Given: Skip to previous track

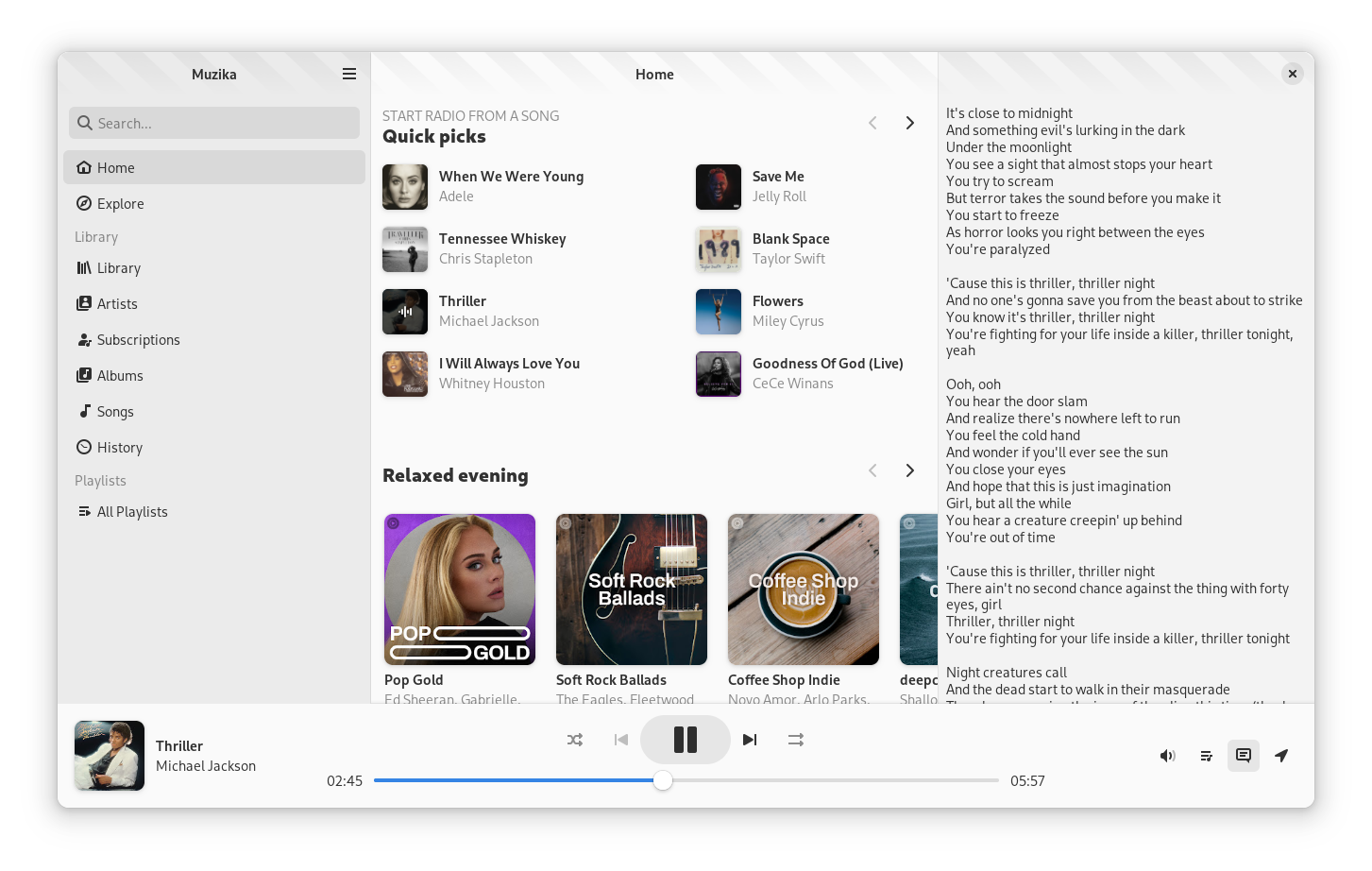Looking at the screenshot, I should pos(621,740).
